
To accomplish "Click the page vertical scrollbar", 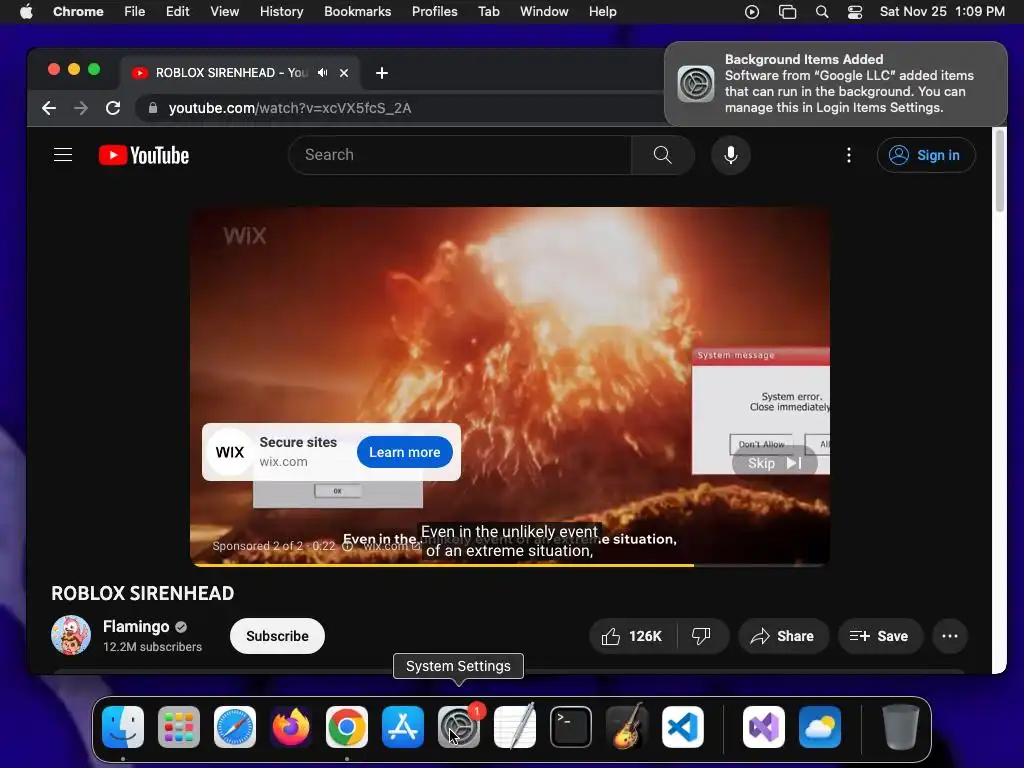I will pos(999,170).
